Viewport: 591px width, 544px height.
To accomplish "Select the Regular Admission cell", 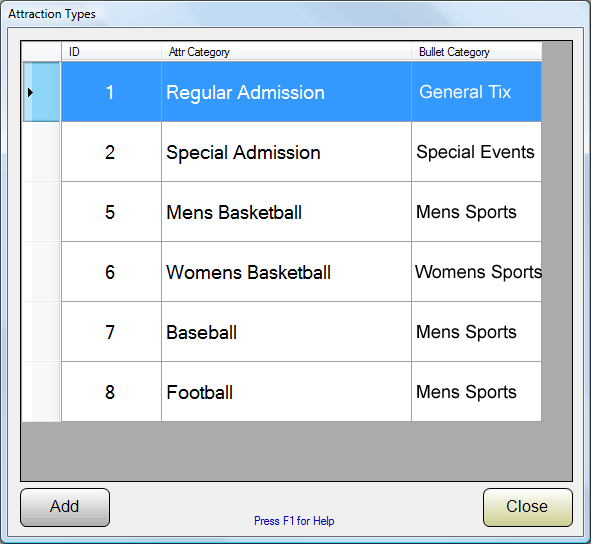I will (x=286, y=92).
